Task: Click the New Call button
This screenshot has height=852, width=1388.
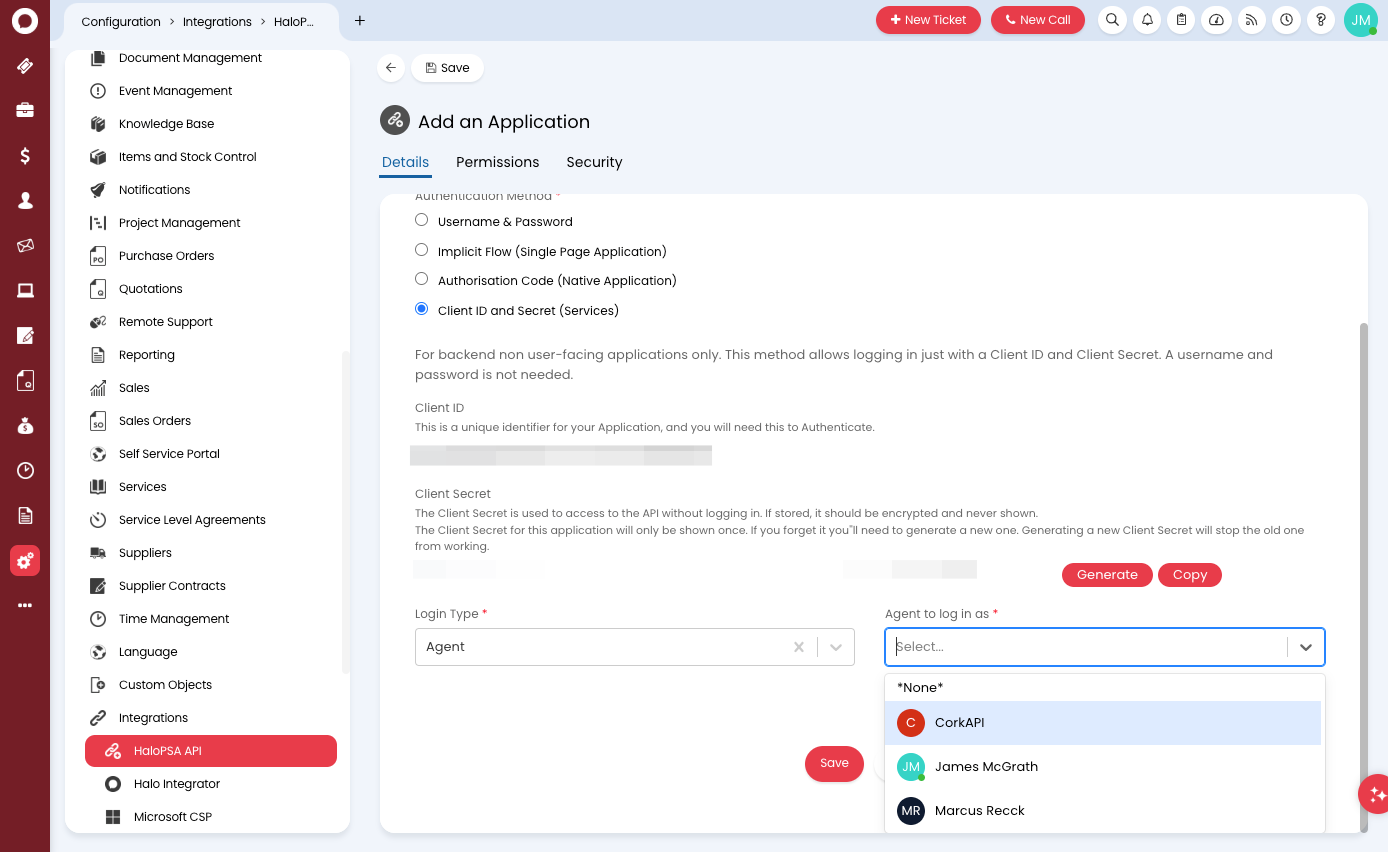Action: (x=1038, y=20)
